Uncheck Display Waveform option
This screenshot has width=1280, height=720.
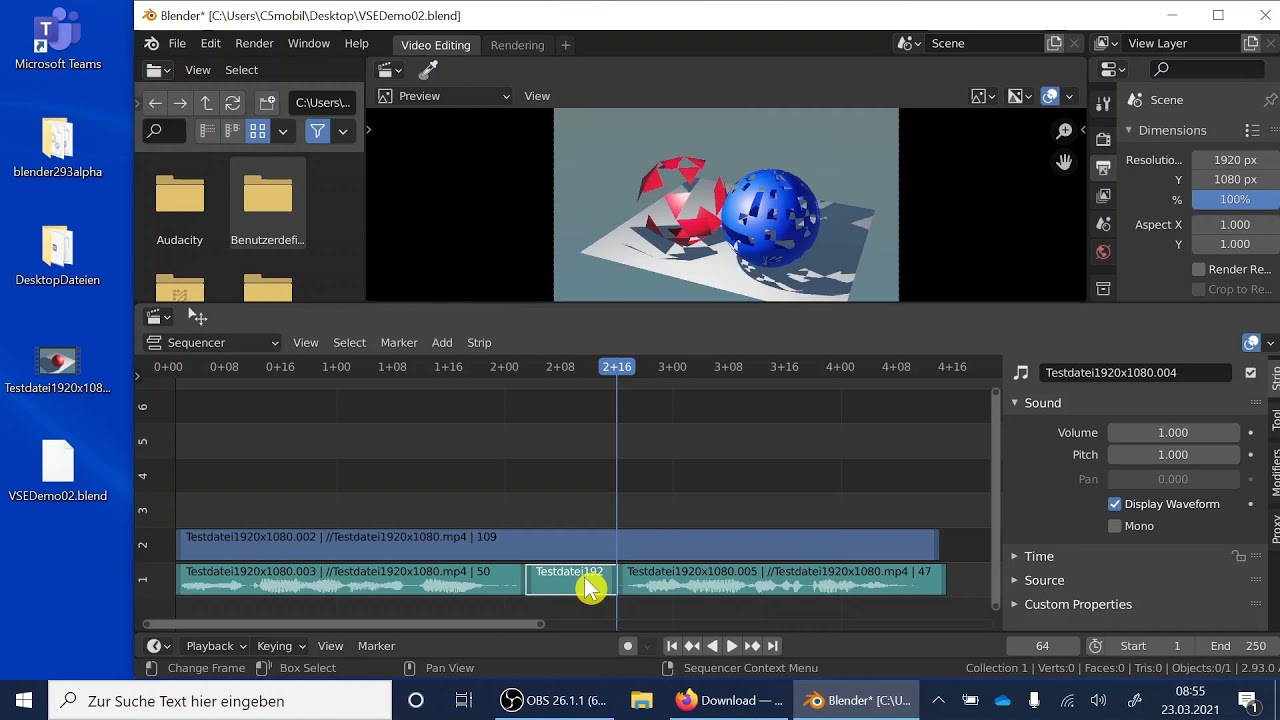click(x=1115, y=504)
